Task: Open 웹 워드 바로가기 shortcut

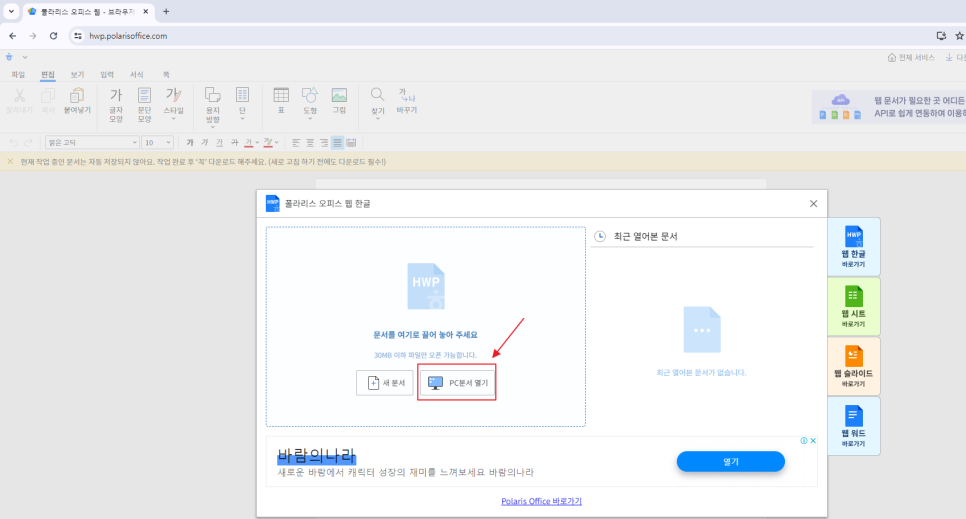Action: 853,426
